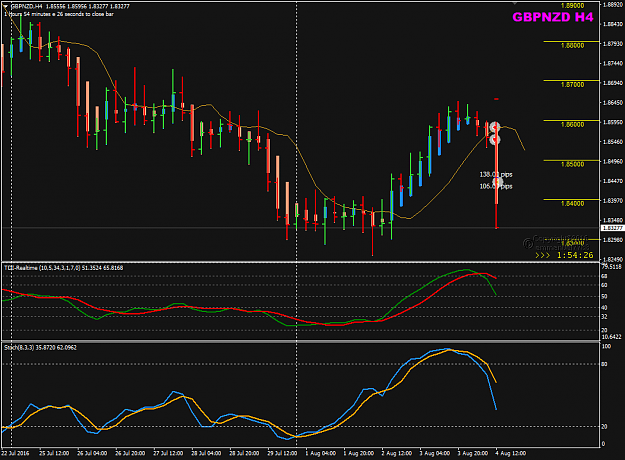Click 1.85460 on the price axis
The width and height of the screenshot is (625, 460).
click(x=613, y=142)
